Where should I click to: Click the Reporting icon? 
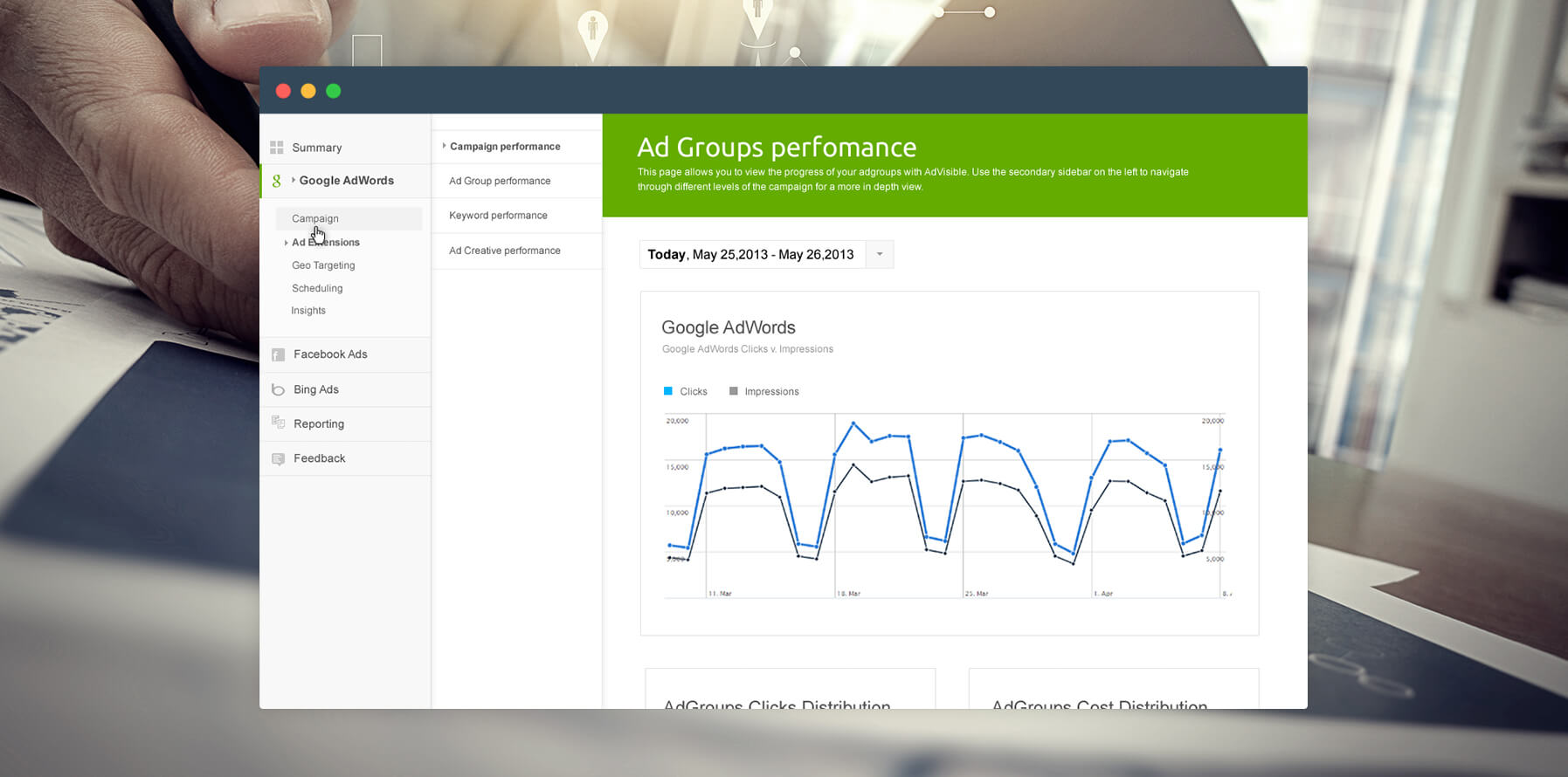pos(278,423)
